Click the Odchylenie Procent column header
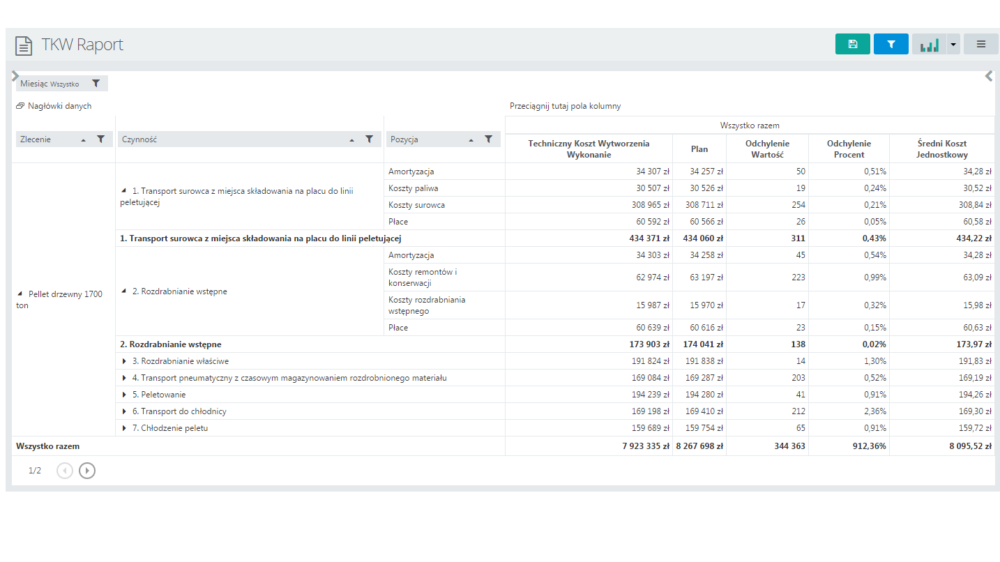Viewport: 1000px width, 562px height. (849, 149)
